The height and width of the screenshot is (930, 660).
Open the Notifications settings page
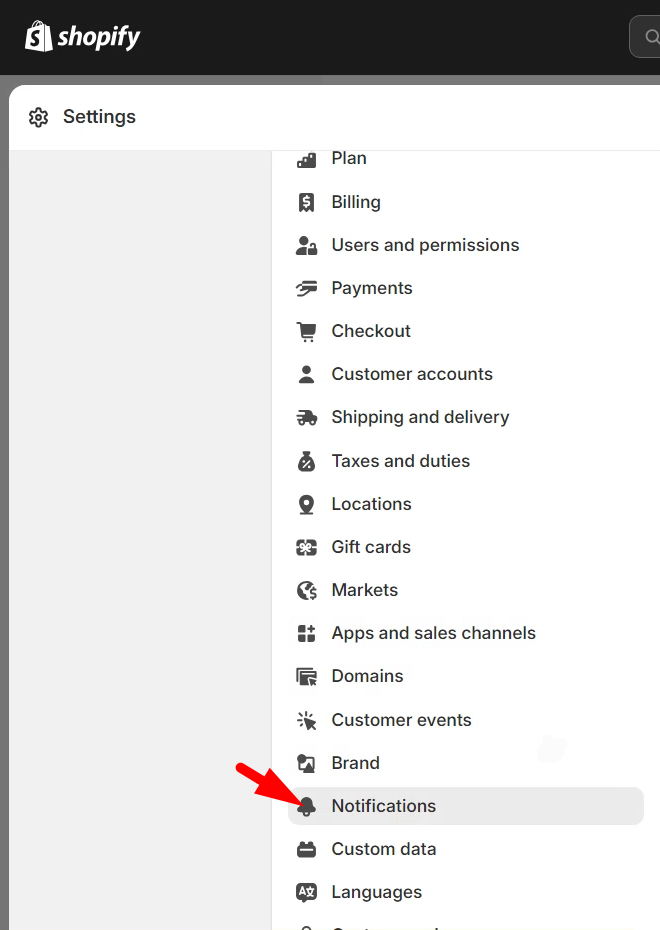(384, 806)
